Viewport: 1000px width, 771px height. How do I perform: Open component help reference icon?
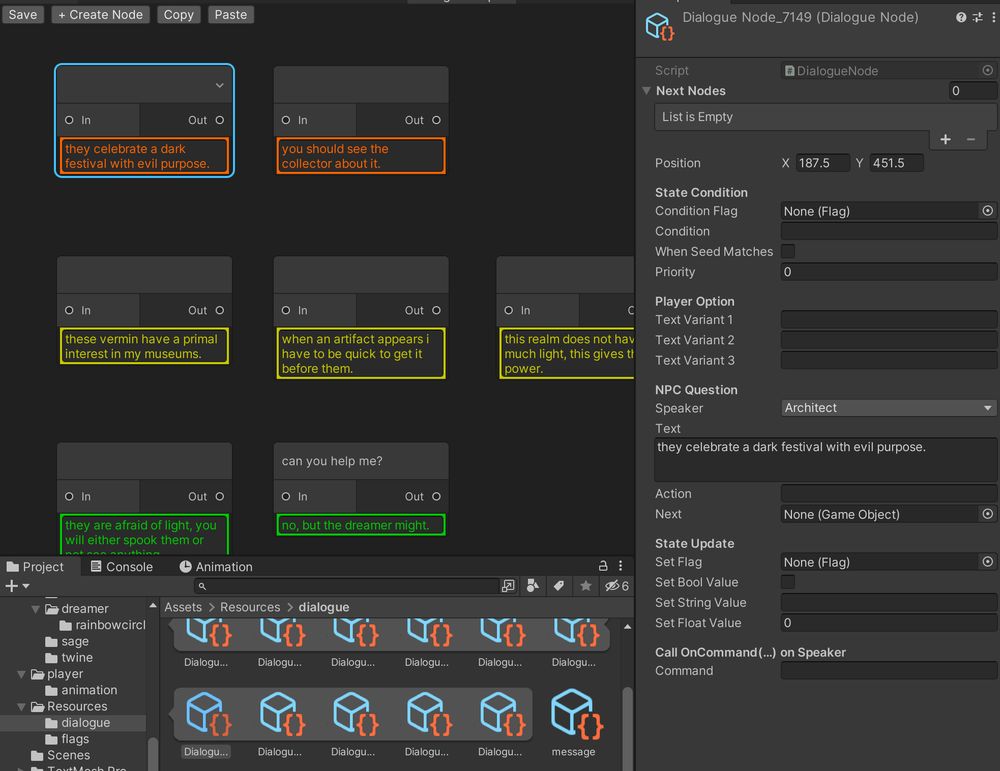(x=961, y=18)
